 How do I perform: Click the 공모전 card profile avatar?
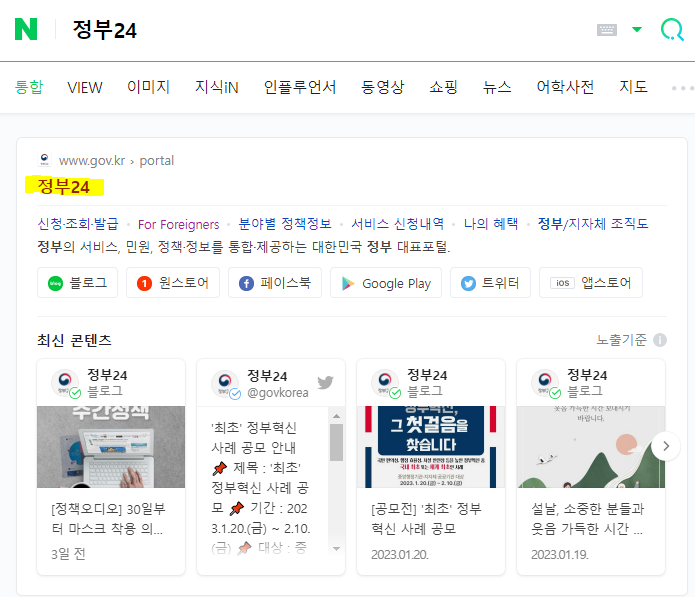385,382
